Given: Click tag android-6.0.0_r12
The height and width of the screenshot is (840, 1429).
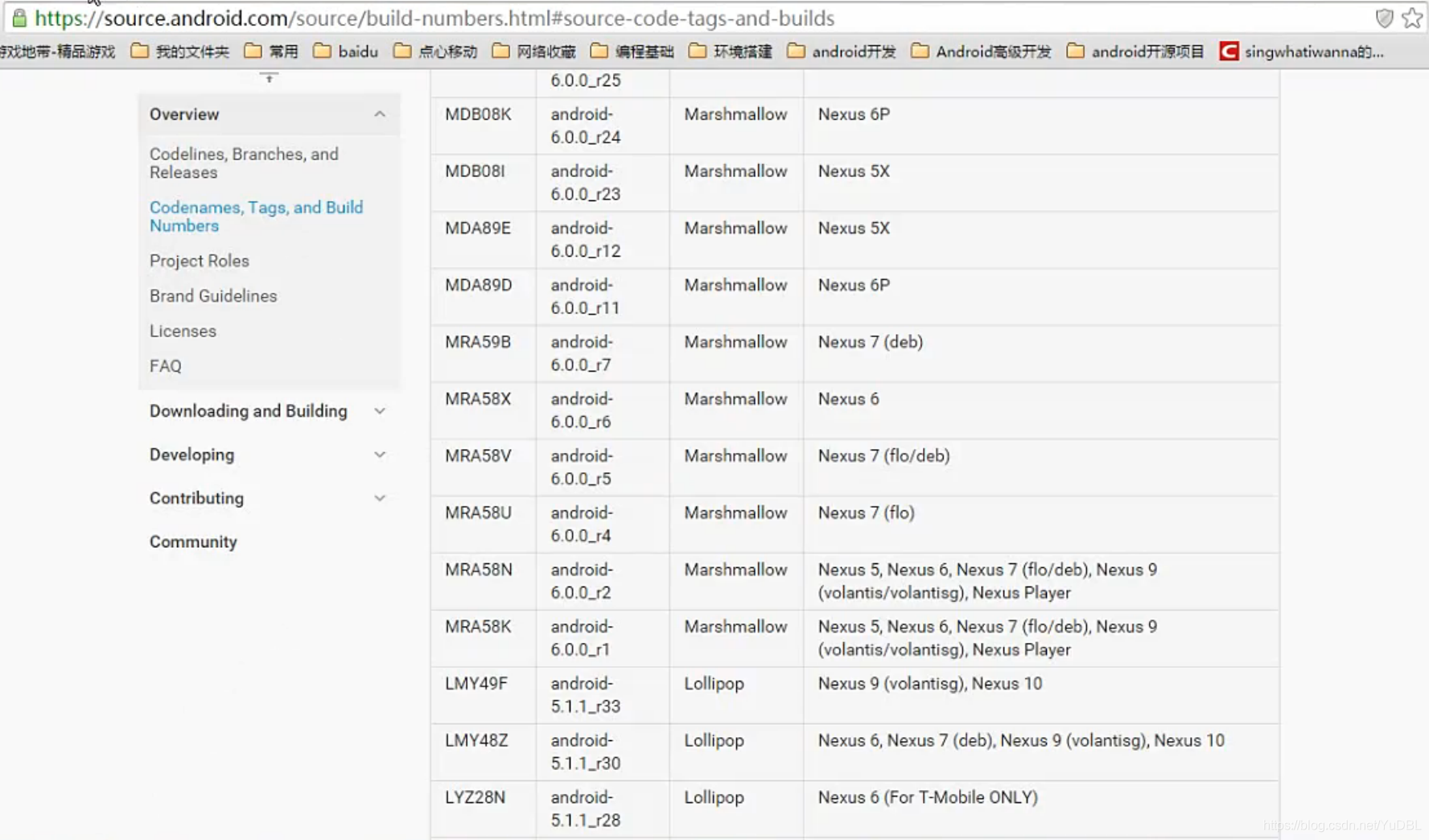Looking at the screenshot, I should pyautogui.click(x=586, y=240).
